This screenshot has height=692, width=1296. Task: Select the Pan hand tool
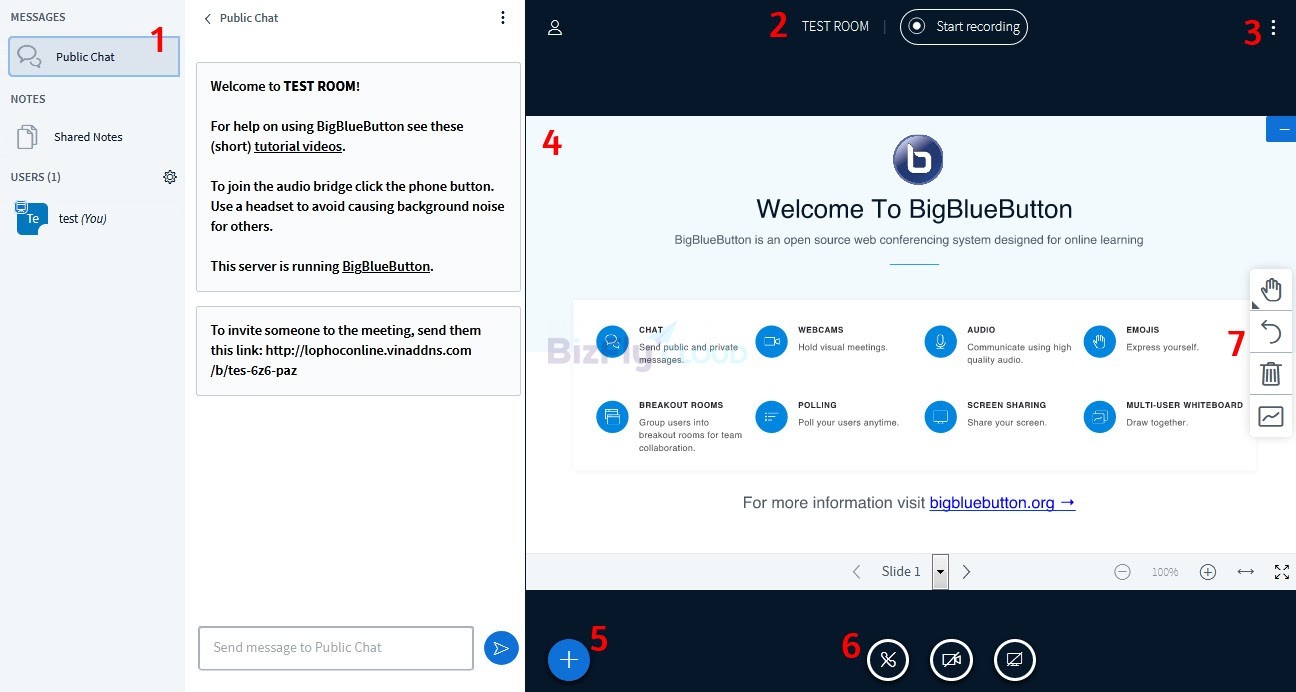point(1271,290)
